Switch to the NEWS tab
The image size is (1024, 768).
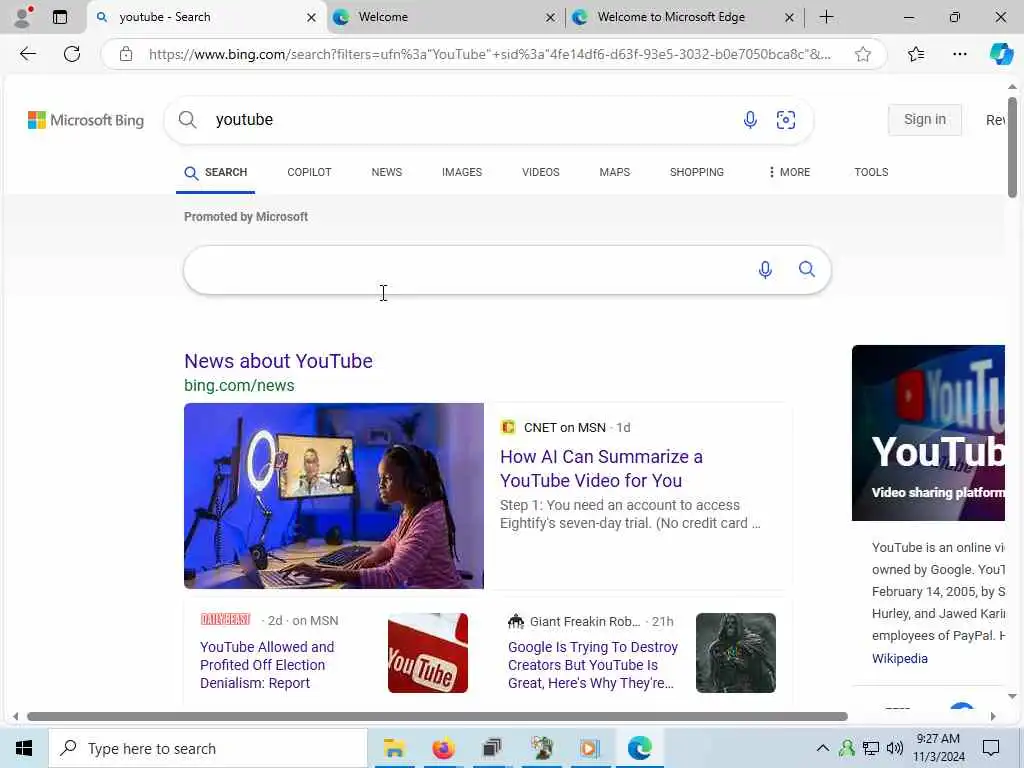pyautogui.click(x=387, y=172)
